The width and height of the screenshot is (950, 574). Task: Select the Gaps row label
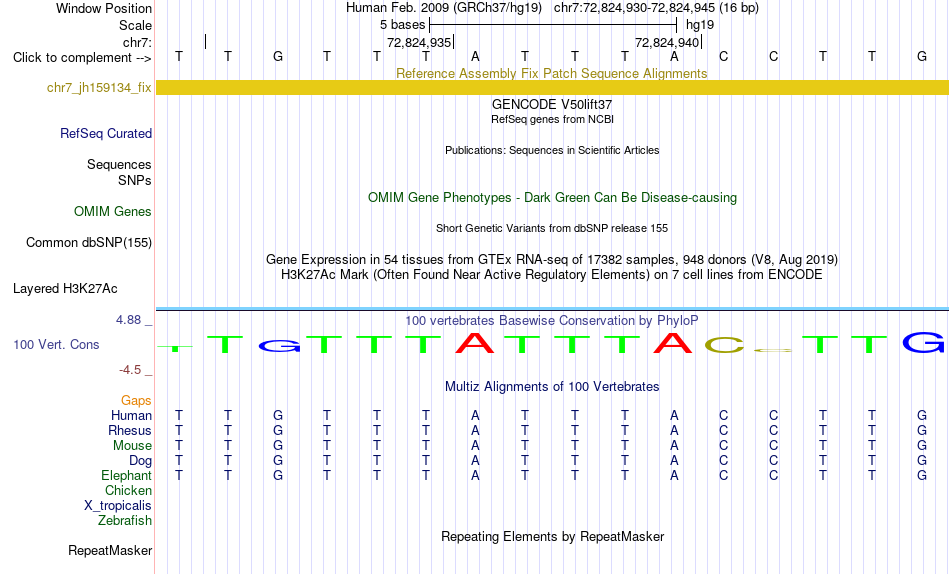136,401
